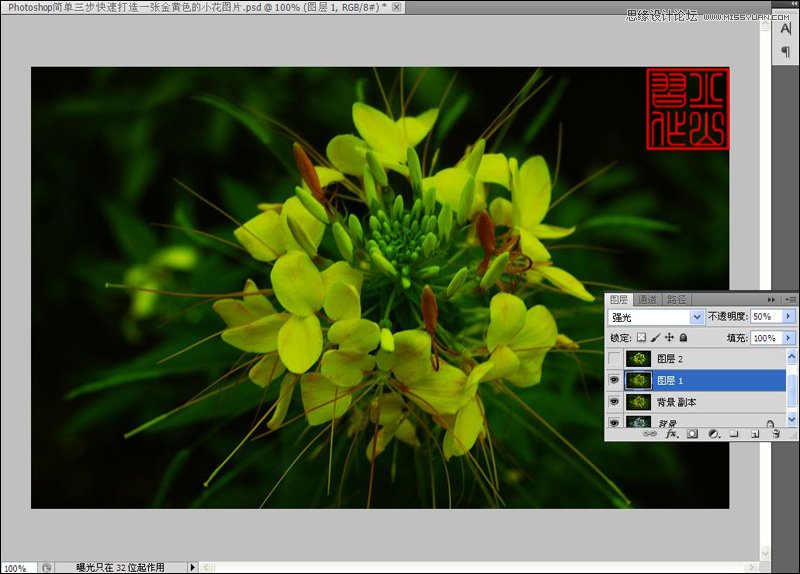Lock transparent pixels icon
Viewport: 800px width, 574px height.
(641, 338)
